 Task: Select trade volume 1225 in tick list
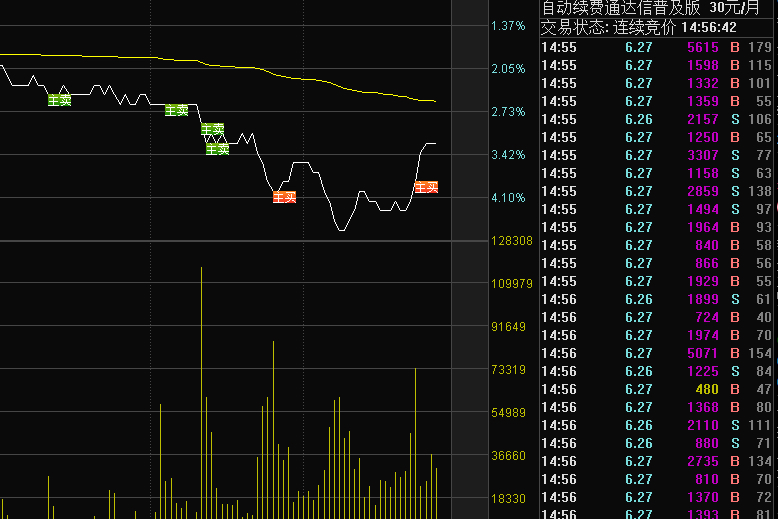pos(703,371)
